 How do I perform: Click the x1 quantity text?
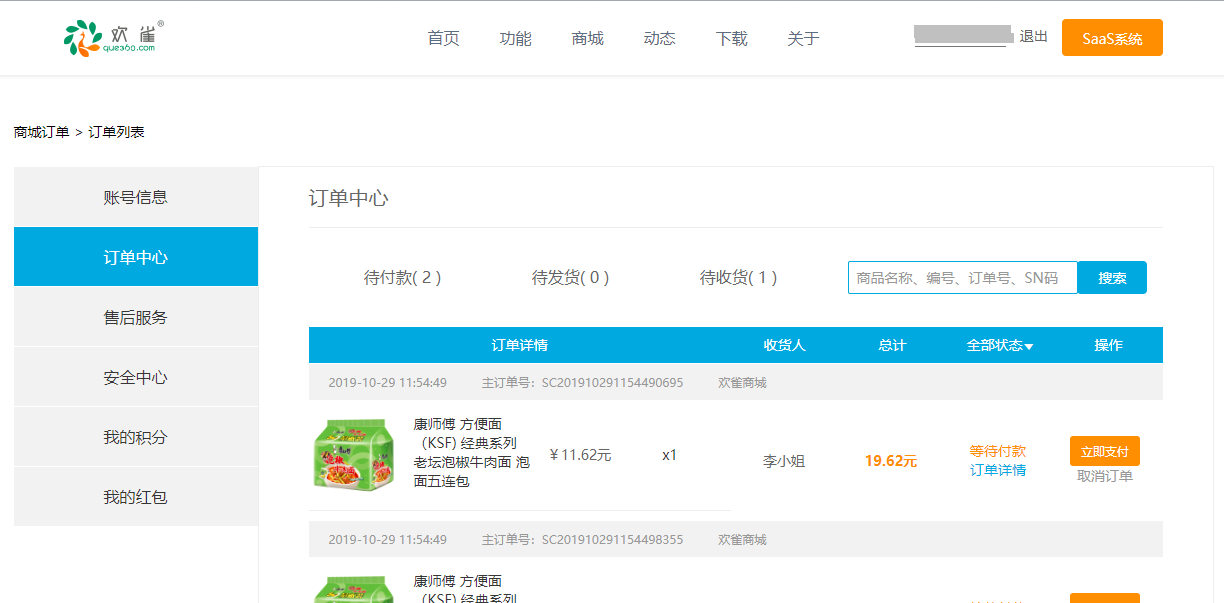670,455
